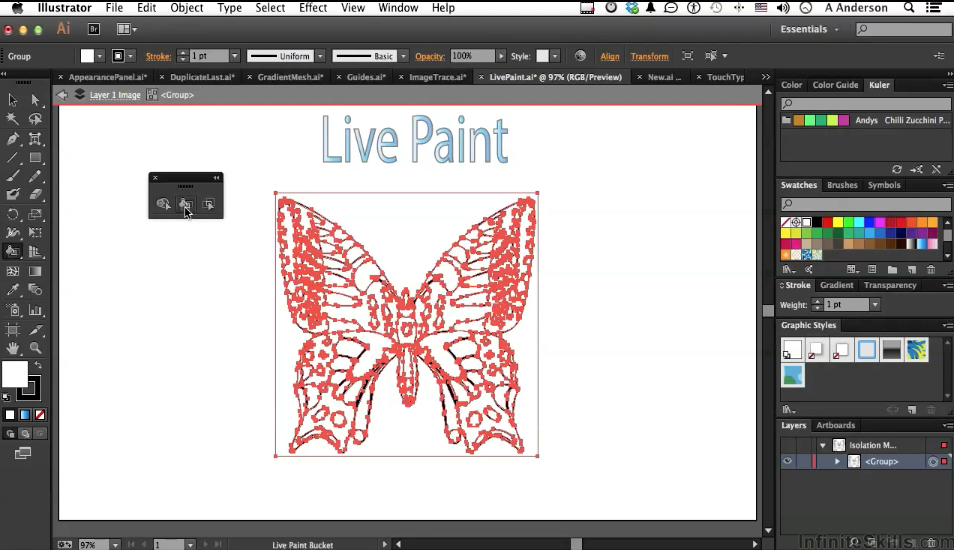Switch to the Color Guide tab

835,85
